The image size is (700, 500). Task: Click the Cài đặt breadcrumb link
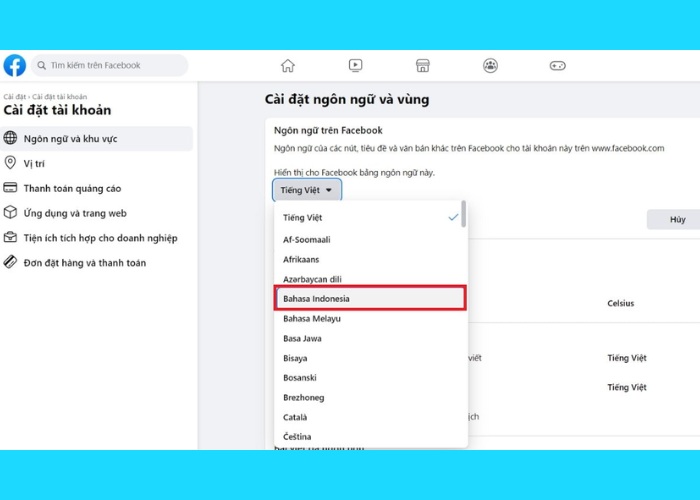13,95
